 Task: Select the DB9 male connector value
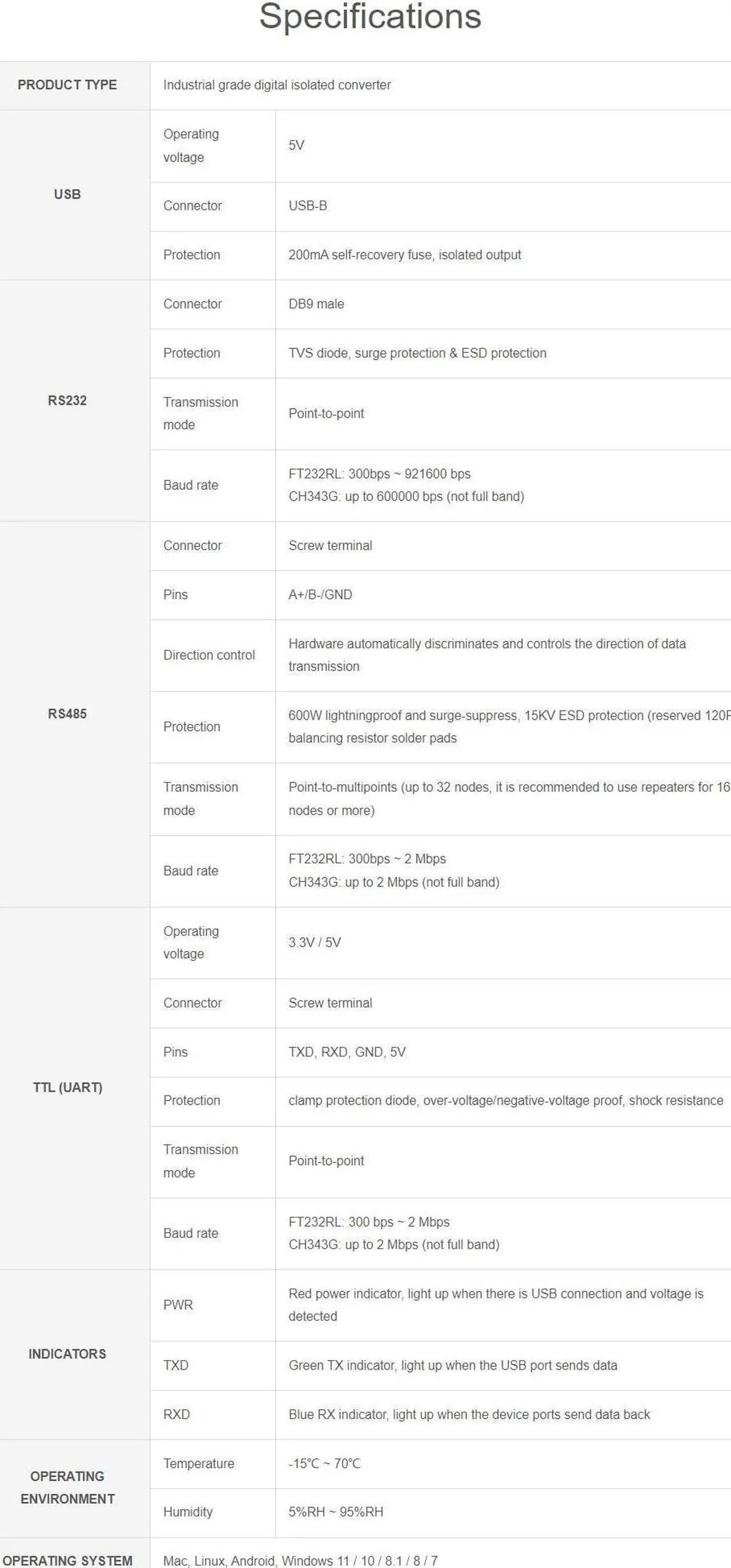coord(316,304)
